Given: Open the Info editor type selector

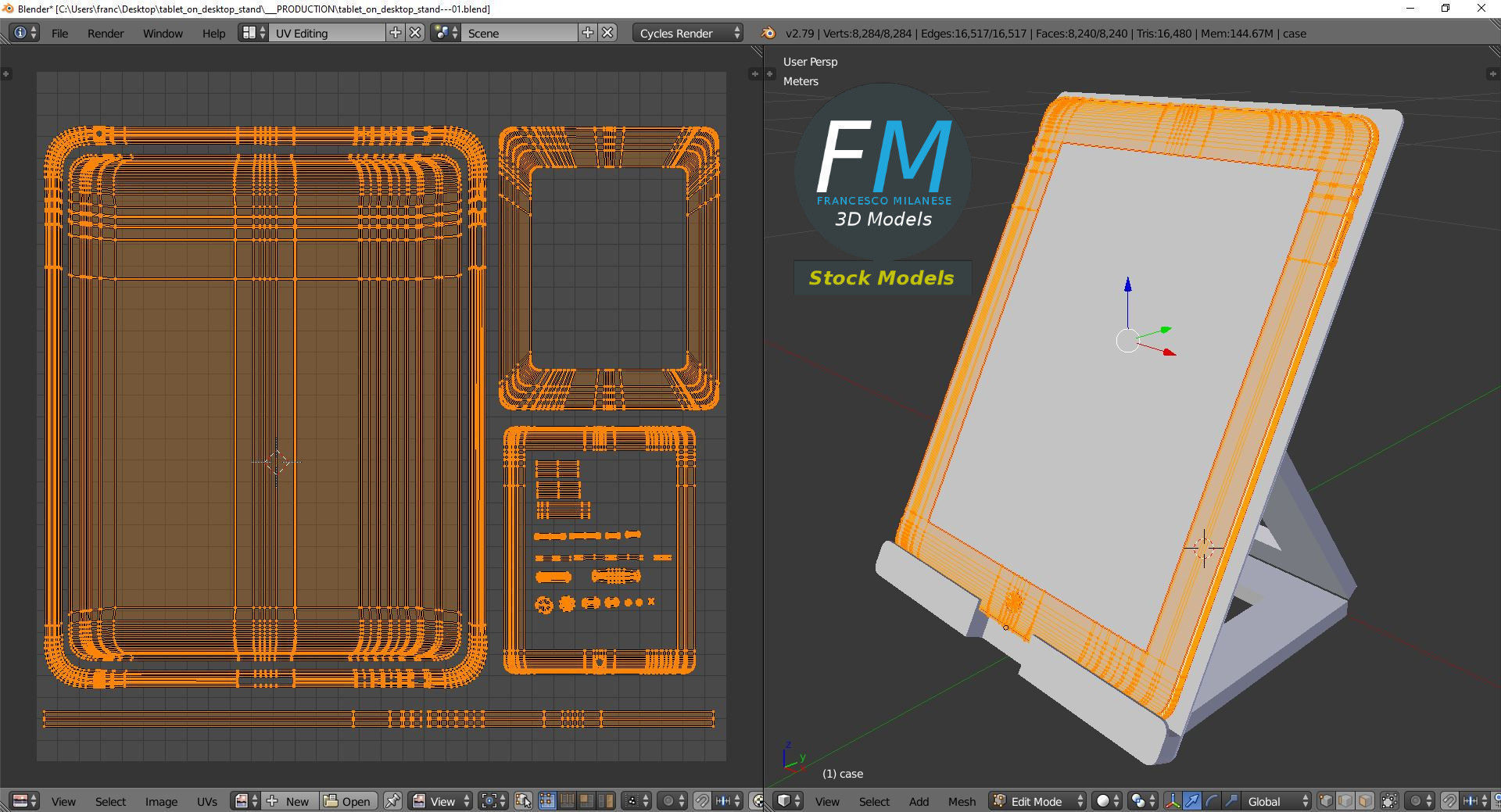Looking at the screenshot, I should [23, 33].
